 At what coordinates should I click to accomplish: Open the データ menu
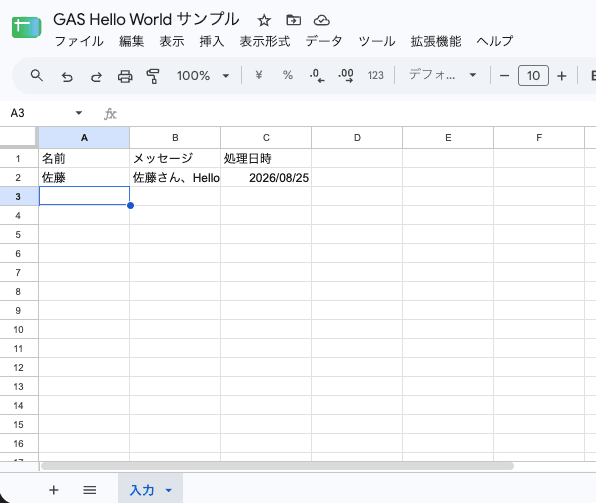tap(324, 41)
